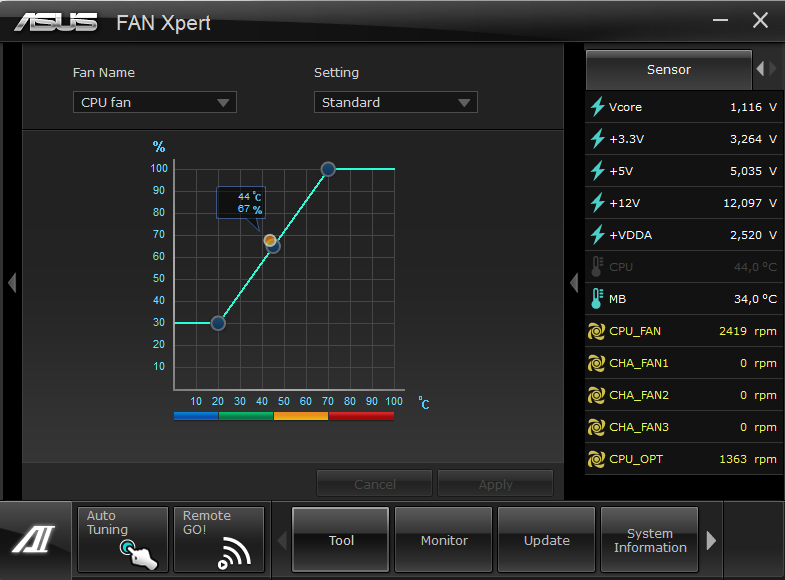Click the green temperature range bar

coord(246,416)
